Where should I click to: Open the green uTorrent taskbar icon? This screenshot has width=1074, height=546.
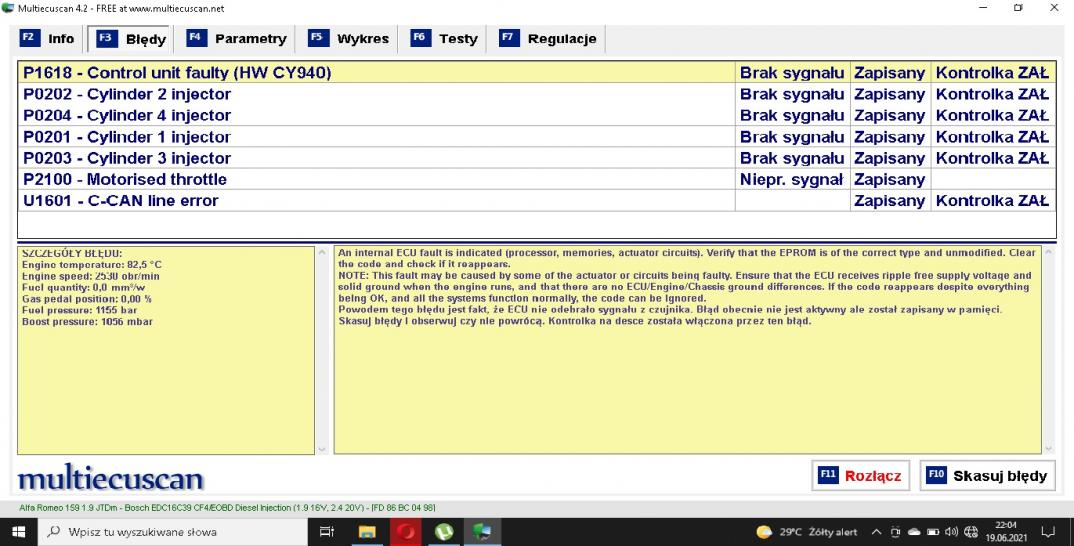coord(444,531)
